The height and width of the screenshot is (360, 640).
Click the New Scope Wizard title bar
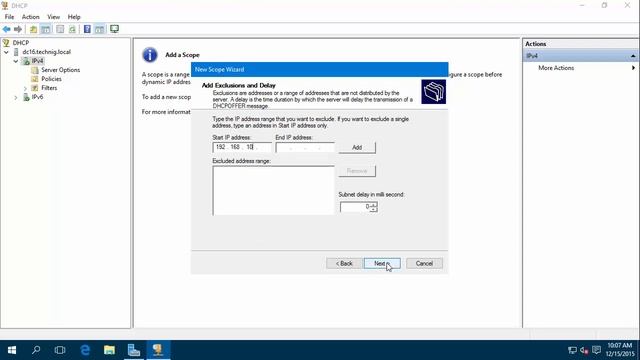click(320, 69)
